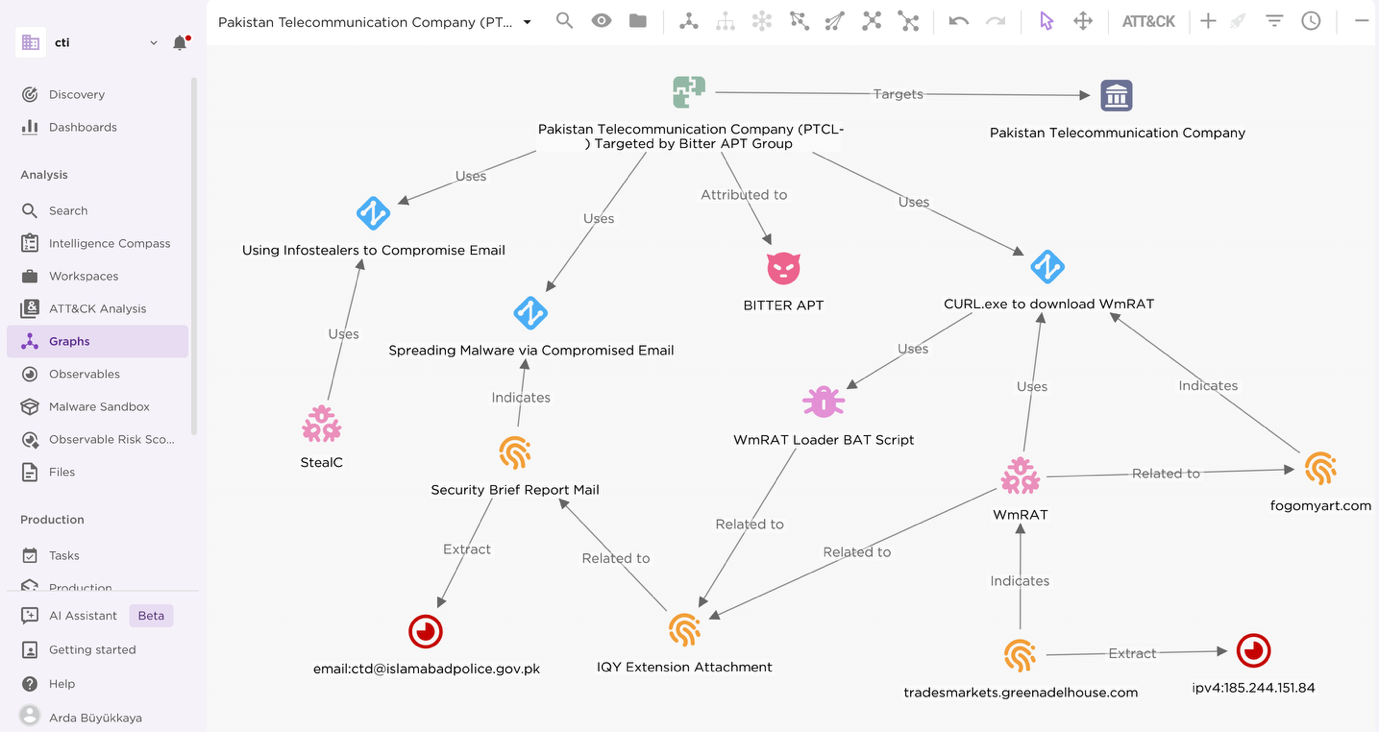Open the clock timeline icon
Image resolution: width=1379 pixels, height=732 pixels.
tap(1311, 21)
